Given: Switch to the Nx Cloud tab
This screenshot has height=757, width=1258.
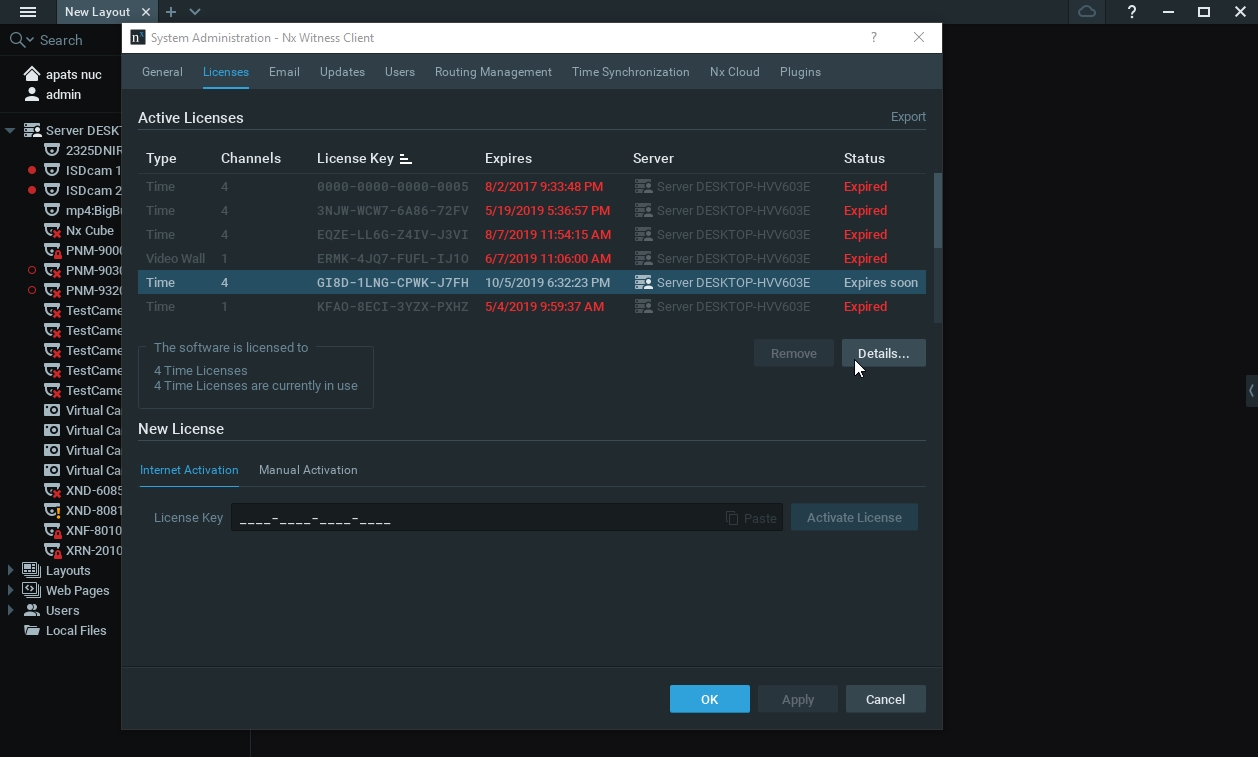Looking at the screenshot, I should click(734, 72).
